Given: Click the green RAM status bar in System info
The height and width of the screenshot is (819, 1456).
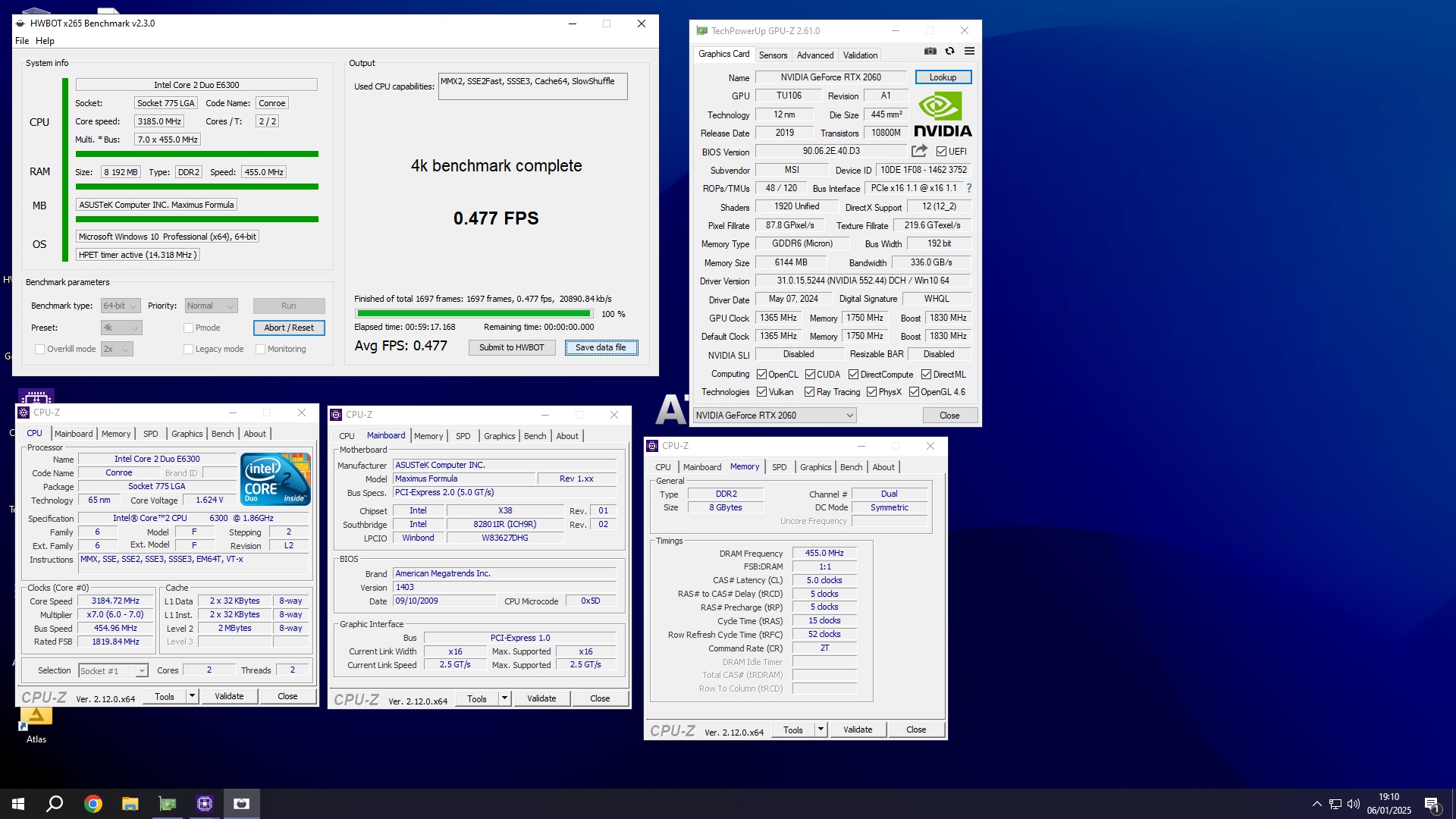Looking at the screenshot, I should click(196, 187).
